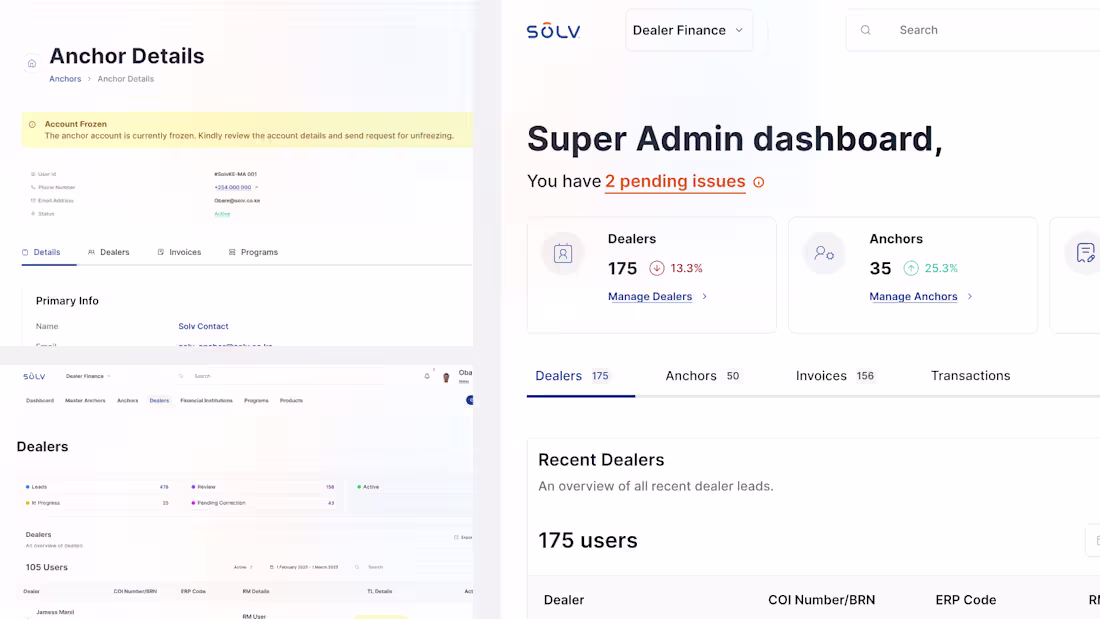Click the document icon on the third summary card
Image resolution: width=1100 pixels, height=619 pixels.
click(x=1085, y=253)
